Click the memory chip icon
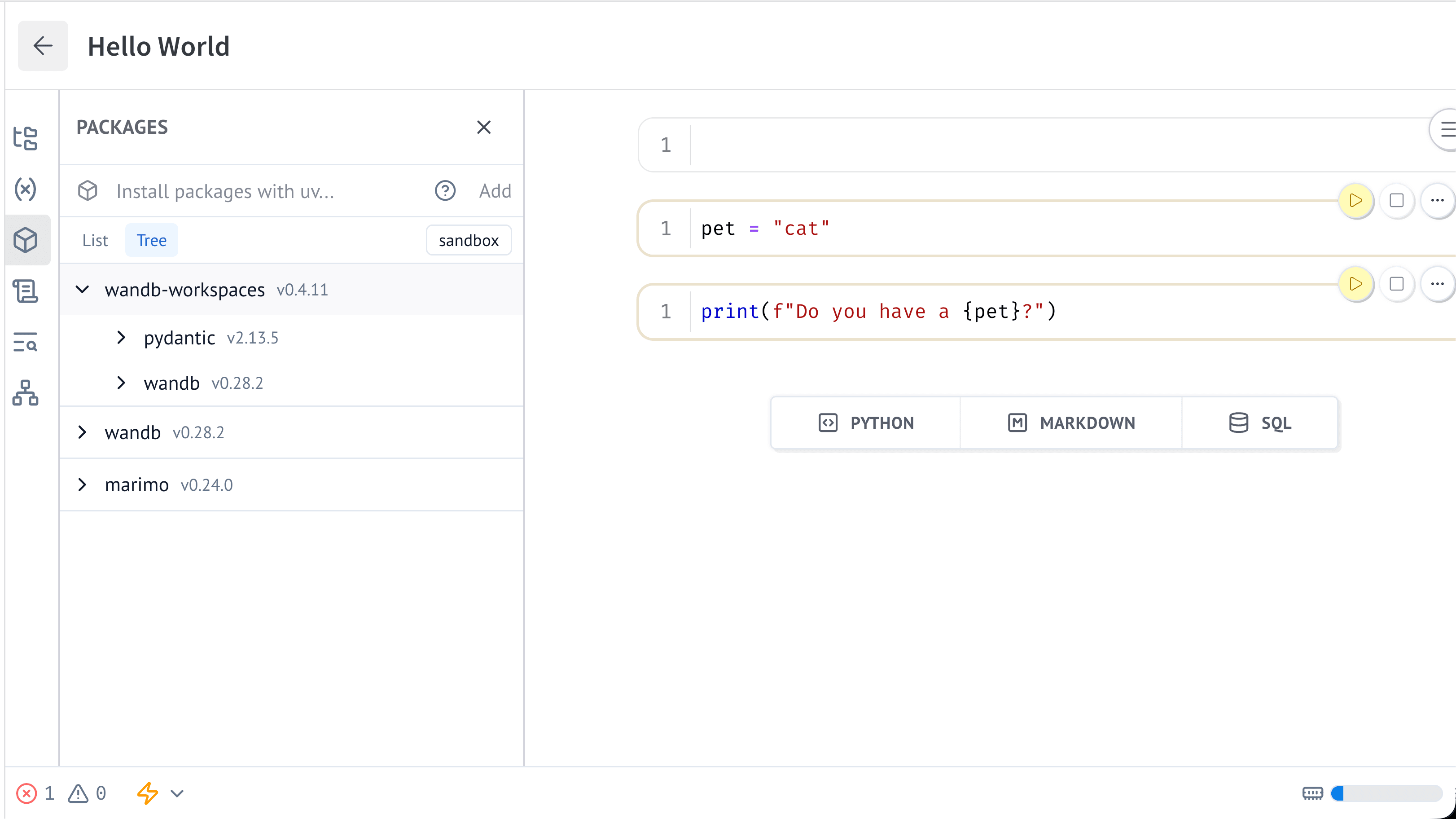Screen dimensions: 1456x819 tap(1312, 793)
